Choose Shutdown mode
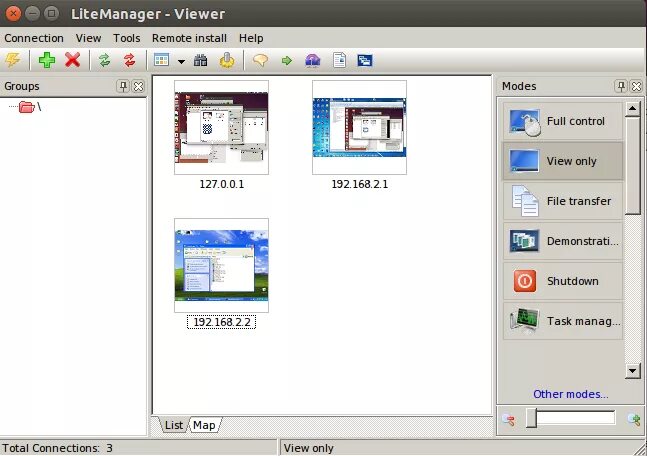Image resolution: width=647 pixels, height=456 pixels. tap(562, 281)
